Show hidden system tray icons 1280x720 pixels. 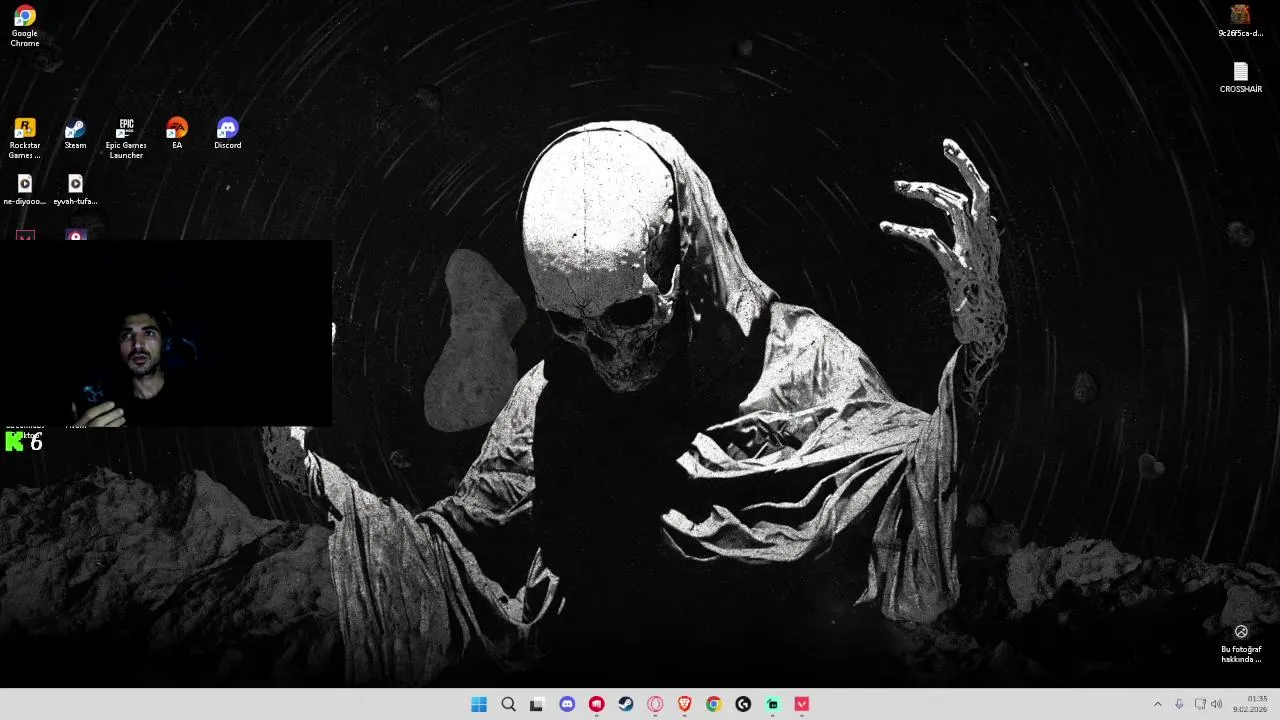[1158, 704]
